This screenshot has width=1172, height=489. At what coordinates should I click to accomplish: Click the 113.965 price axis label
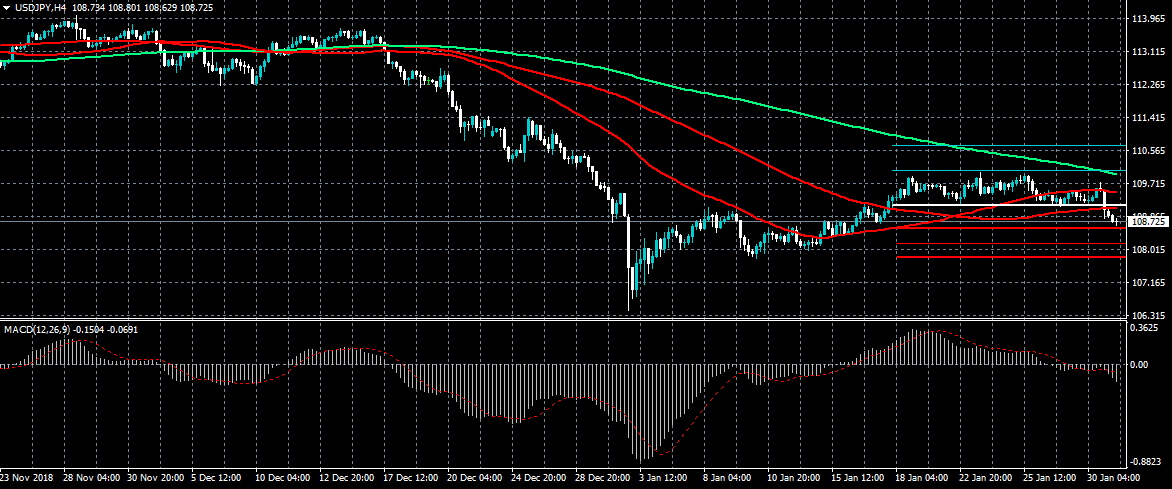(x=1147, y=19)
